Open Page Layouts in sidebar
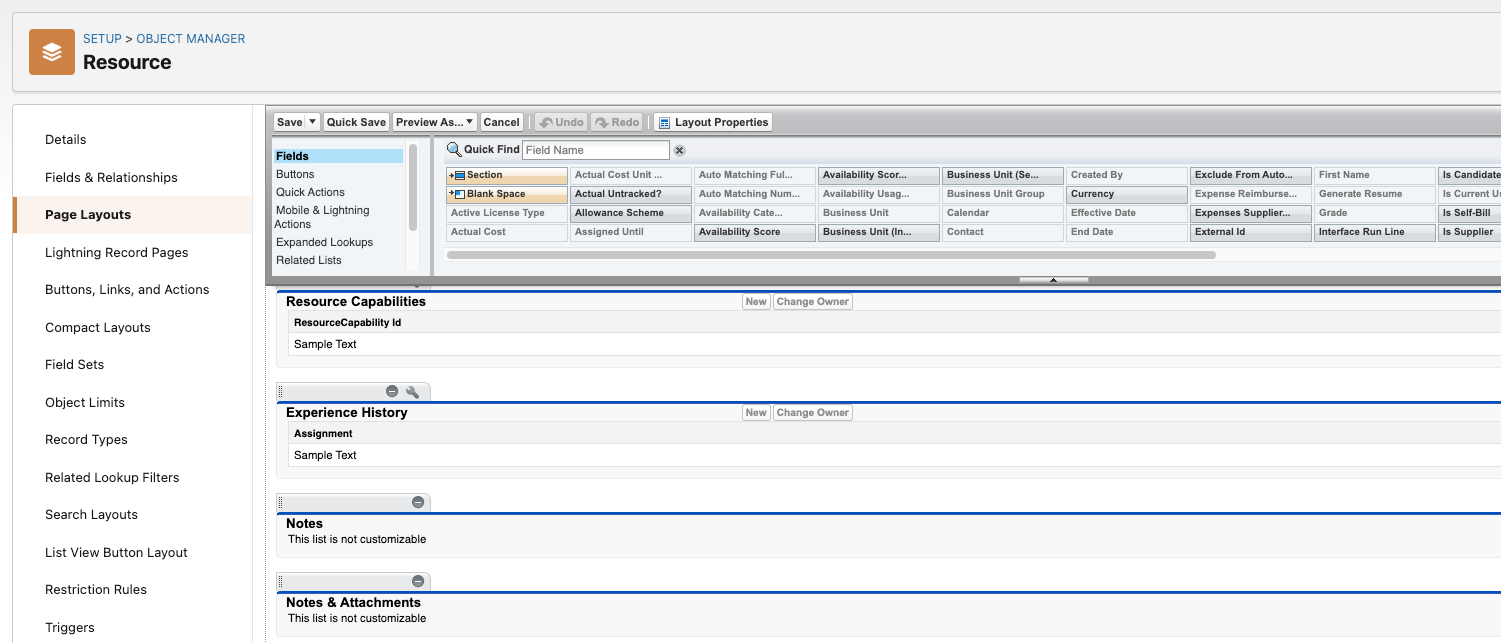Screen dimensions: 1501x643 pyautogui.click(x=88, y=215)
